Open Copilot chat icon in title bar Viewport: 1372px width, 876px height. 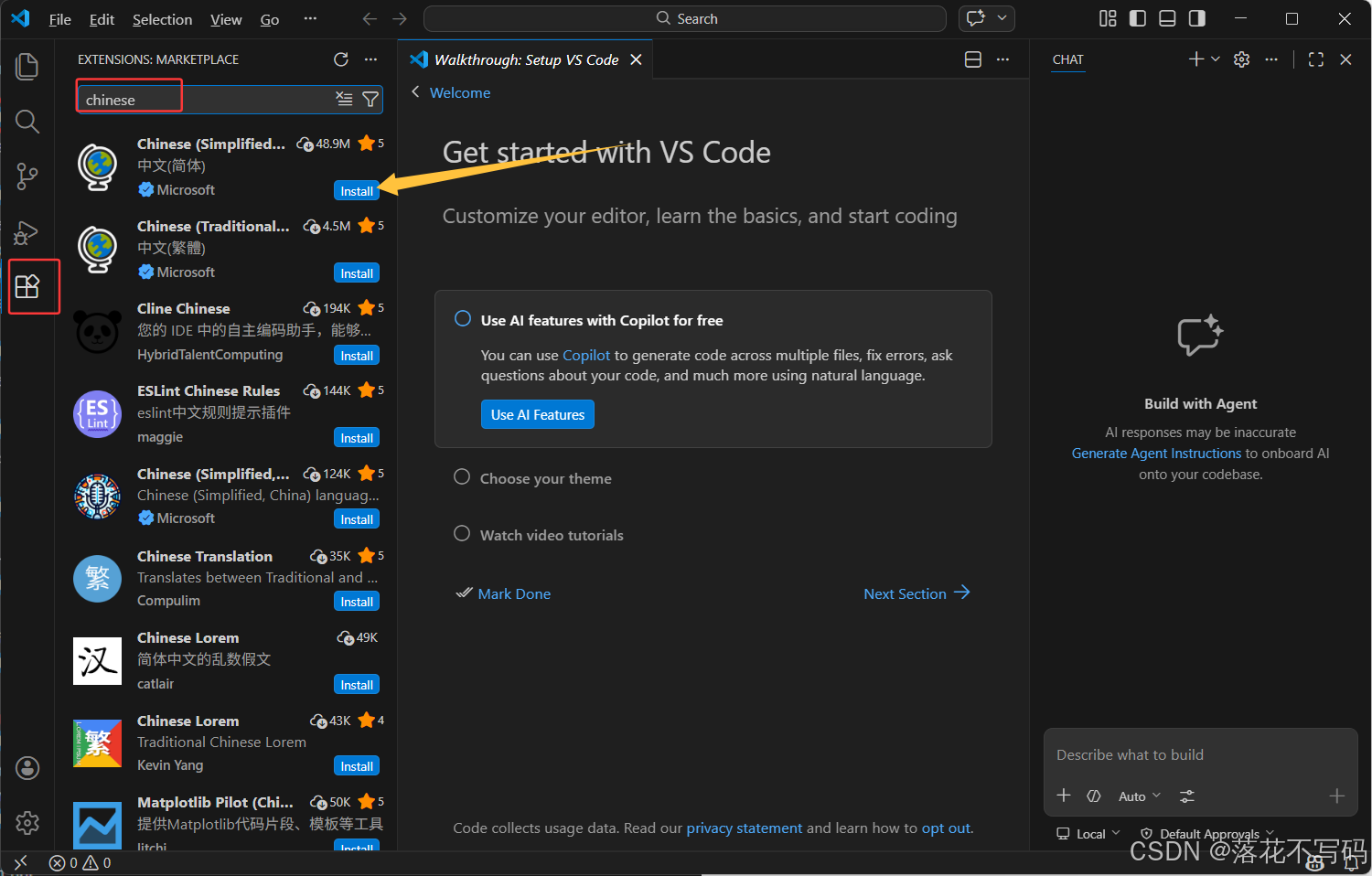click(976, 18)
